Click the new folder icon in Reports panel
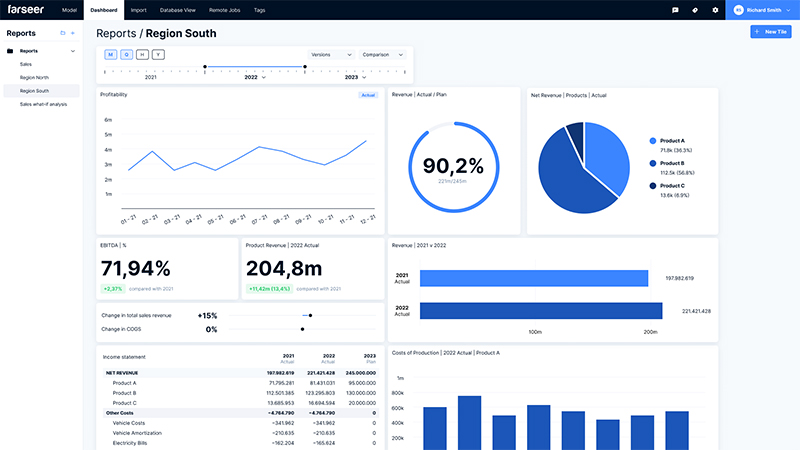Screen dimensions: 800x450 click(63, 33)
